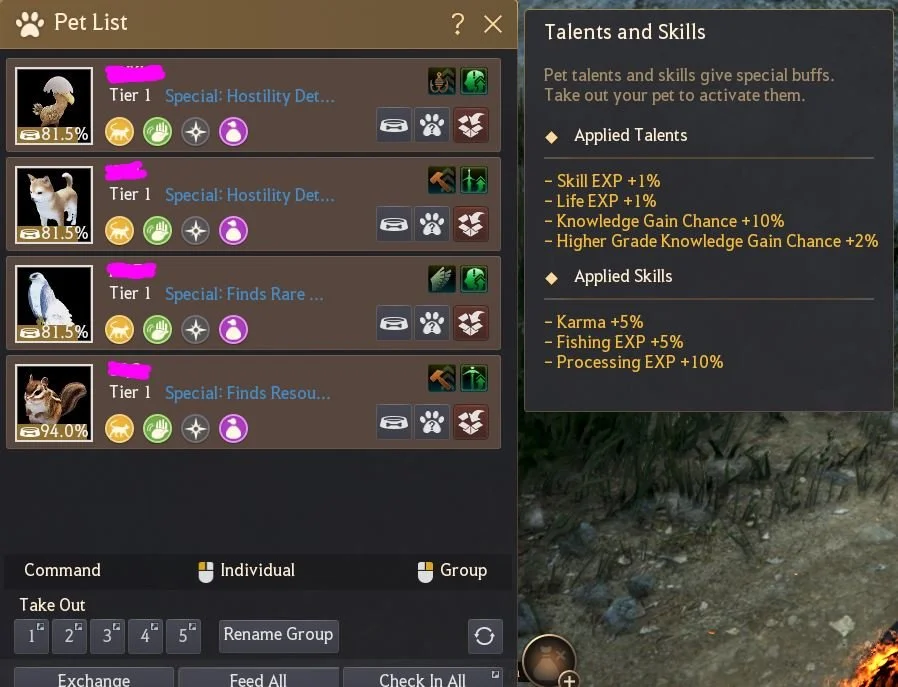Click the paw info icon for the Shiba dog
Image resolution: width=898 pixels, height=687 pixels.
[432, 224]
